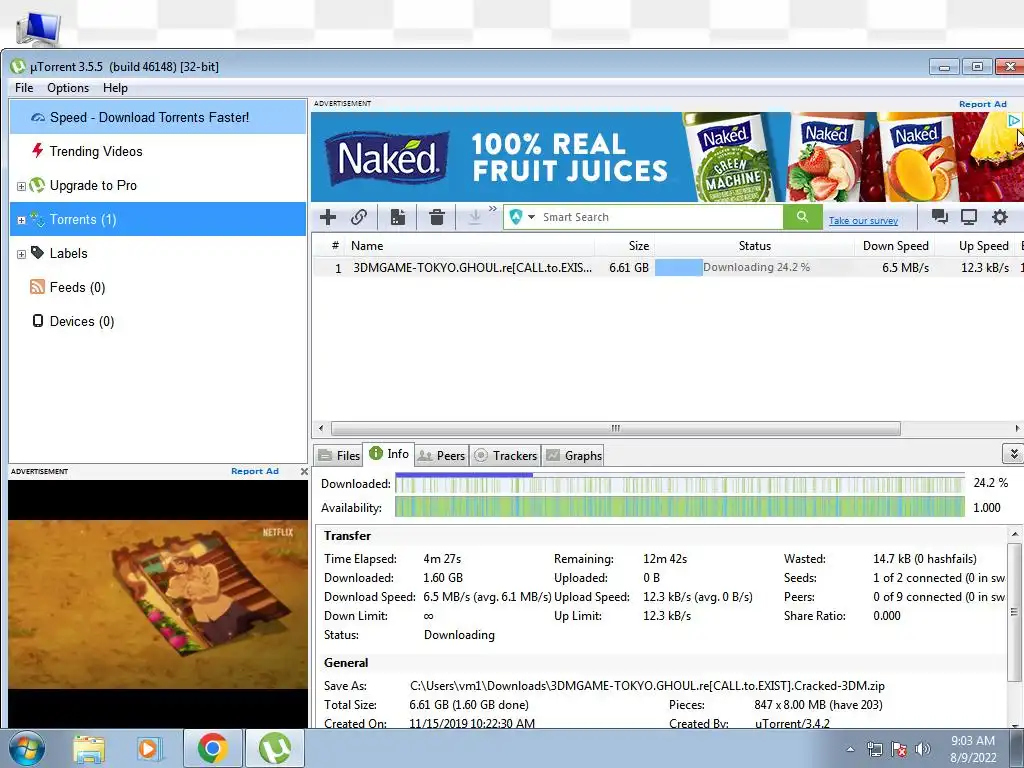Click the Trending Videos lightning icon

click(x=37, y=151)
